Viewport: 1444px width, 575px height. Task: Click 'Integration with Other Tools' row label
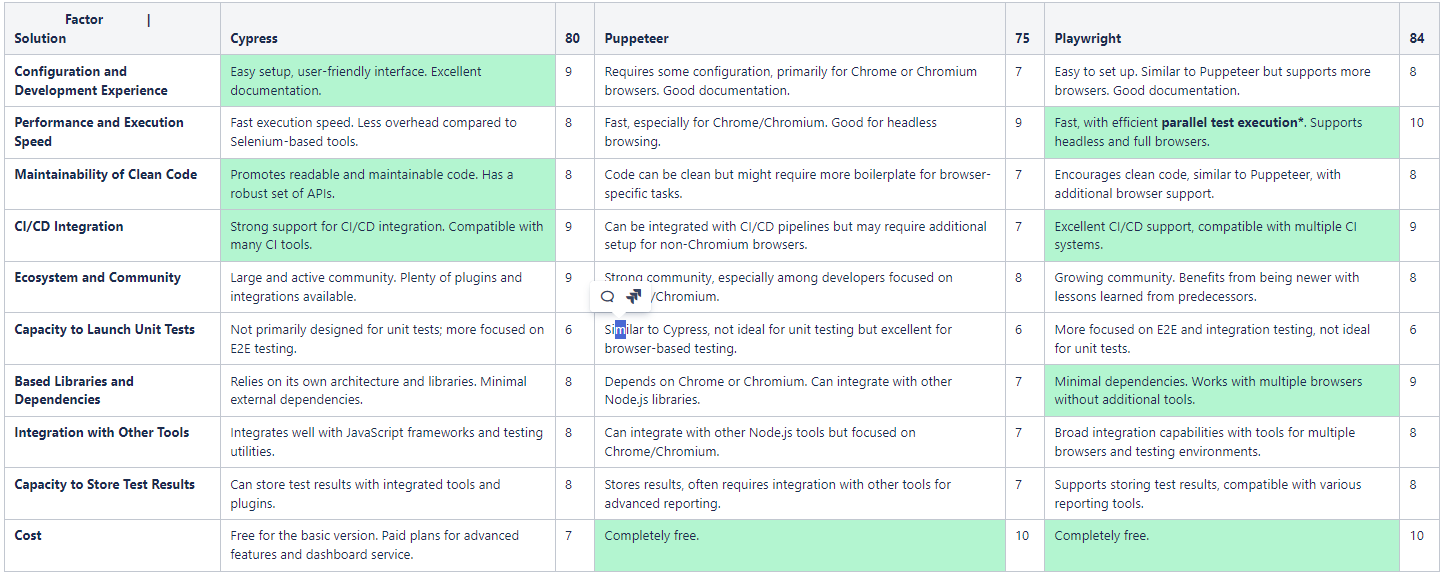(101, 433)
